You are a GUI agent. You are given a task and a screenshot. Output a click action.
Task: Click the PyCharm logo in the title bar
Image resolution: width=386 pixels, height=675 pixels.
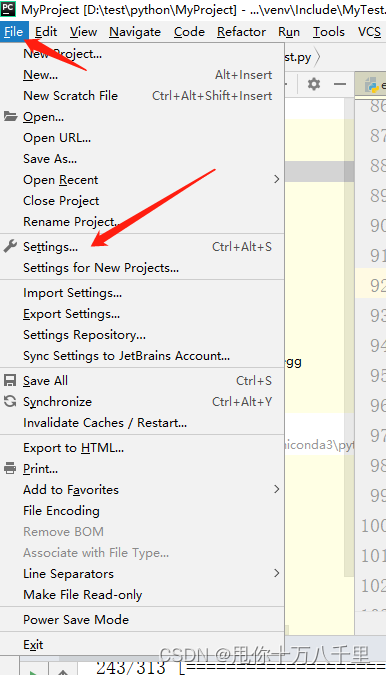click(x=8, y=9)
